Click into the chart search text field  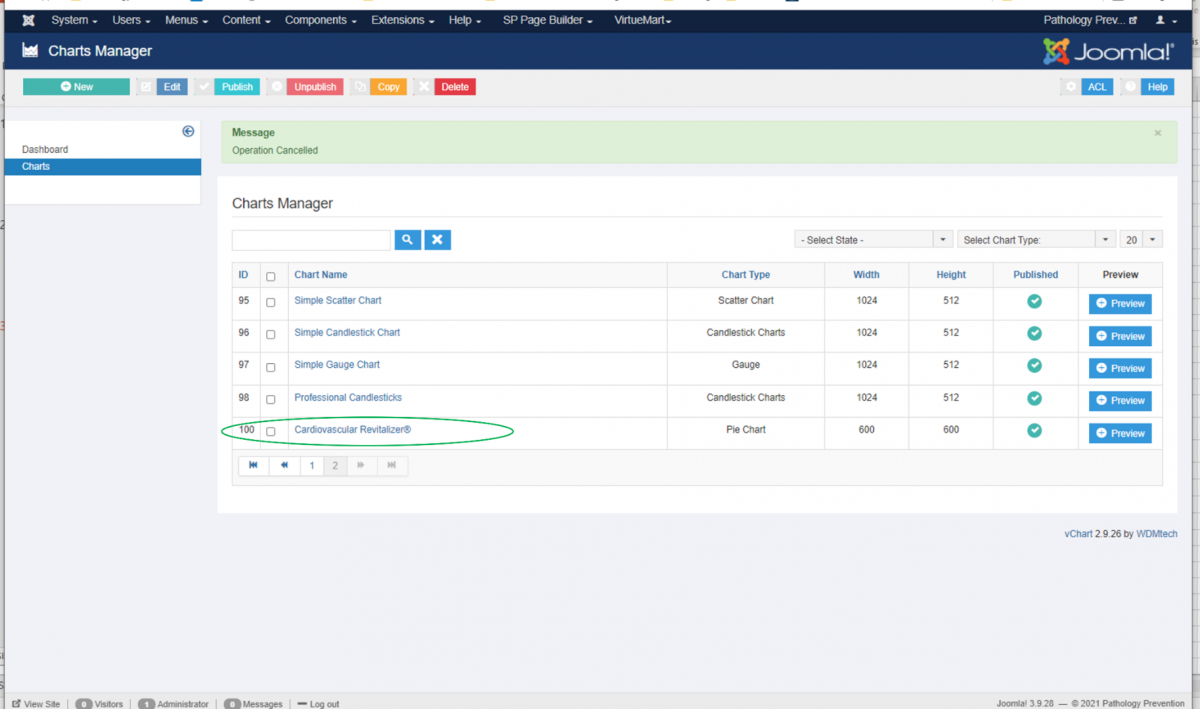coord(311,240)
